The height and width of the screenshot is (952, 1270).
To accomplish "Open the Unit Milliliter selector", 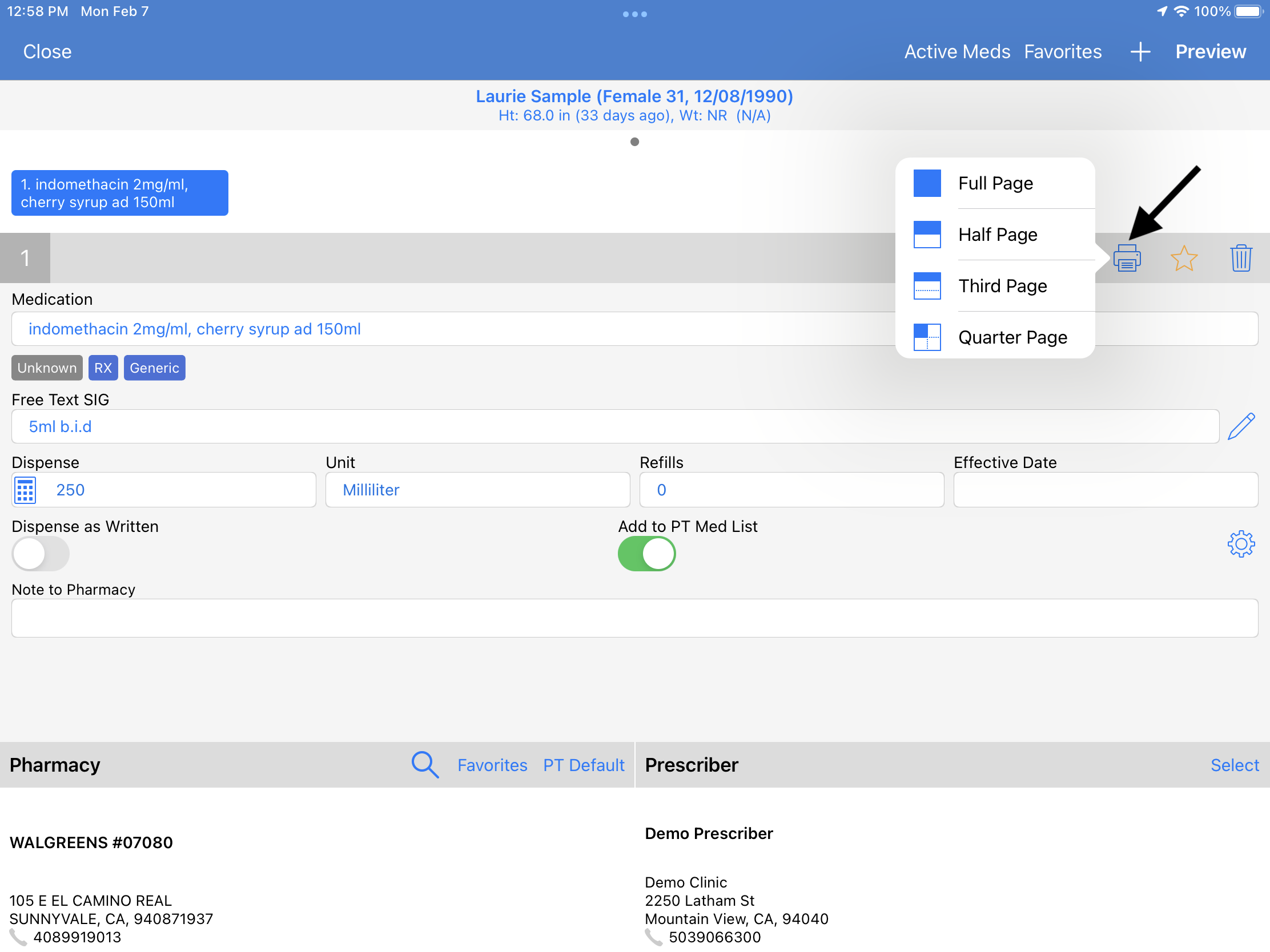I will pyautogui.click(x=477, y=490).
